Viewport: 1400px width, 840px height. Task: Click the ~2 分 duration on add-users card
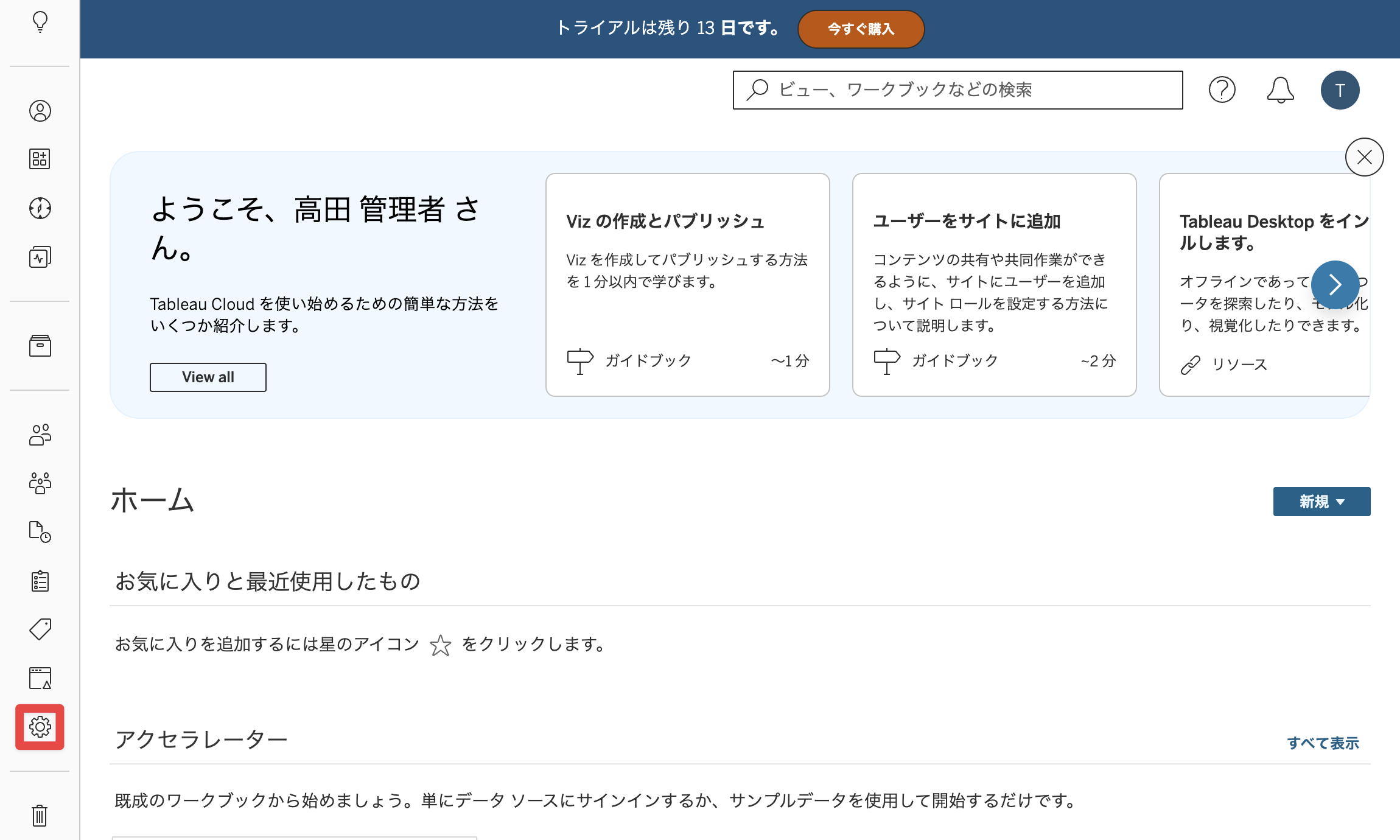tap(1098, 361)
